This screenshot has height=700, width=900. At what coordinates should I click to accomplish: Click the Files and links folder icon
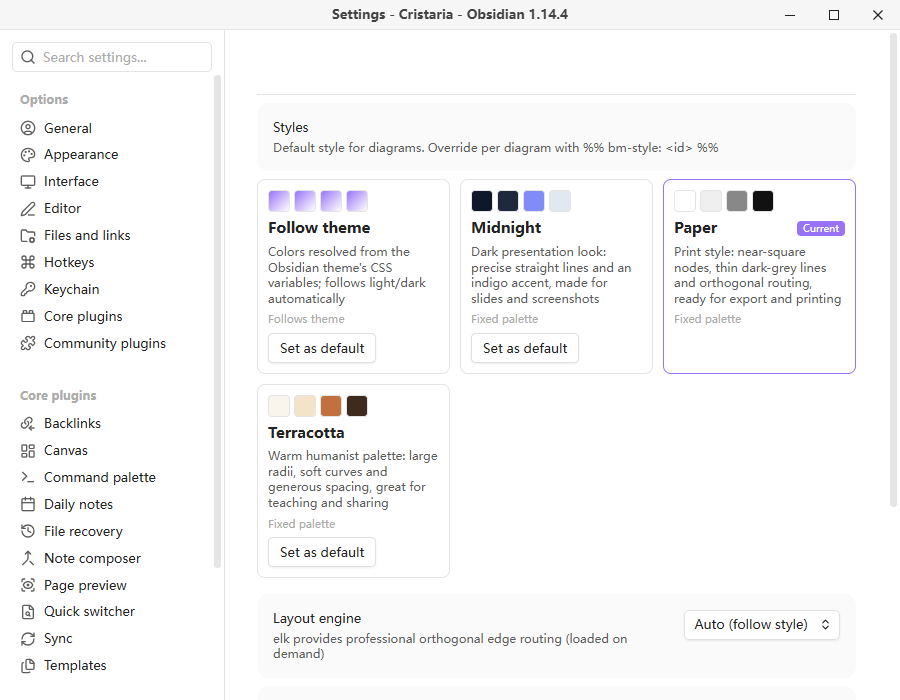pyautogui.click(x=28, y=236)
